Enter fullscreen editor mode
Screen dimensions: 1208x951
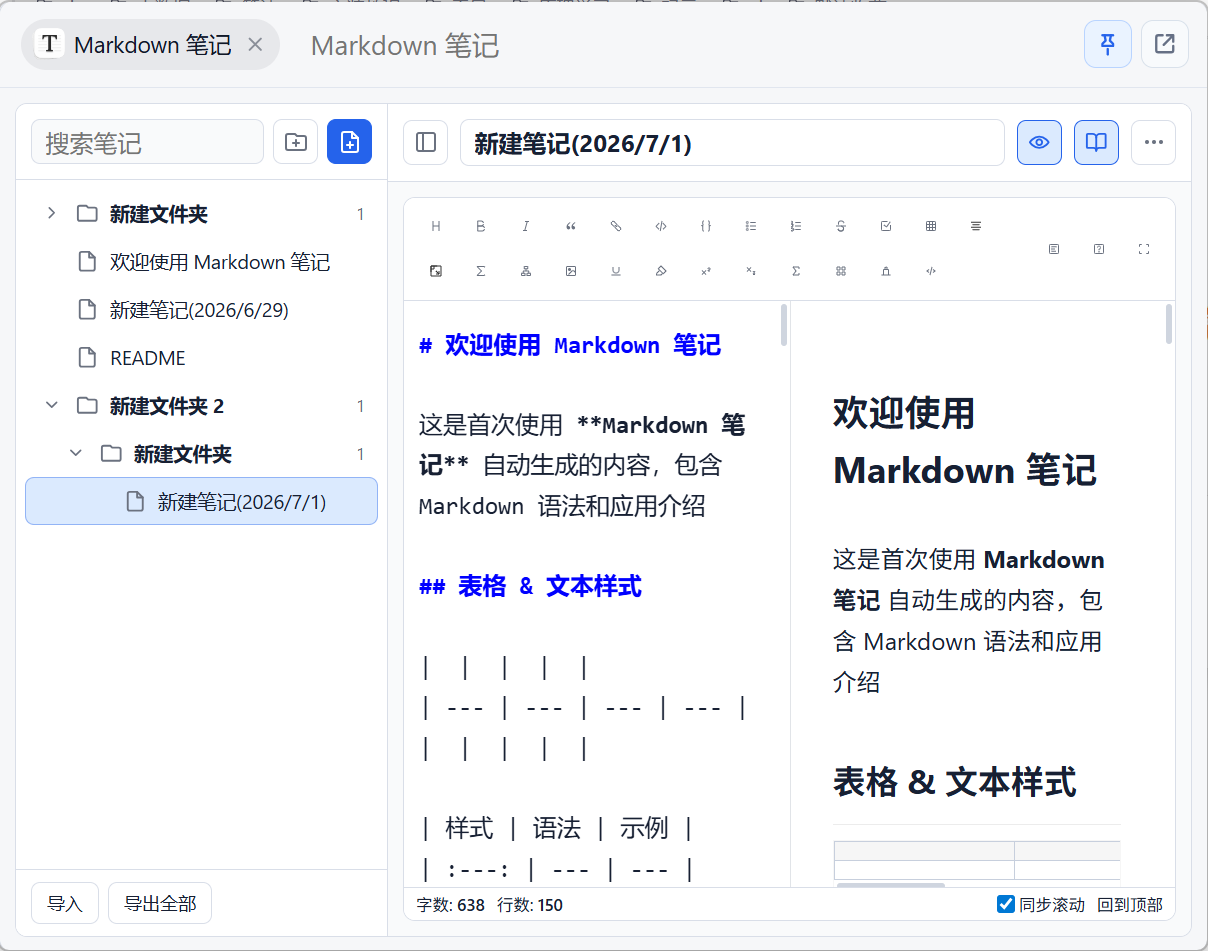[1144, 249]
